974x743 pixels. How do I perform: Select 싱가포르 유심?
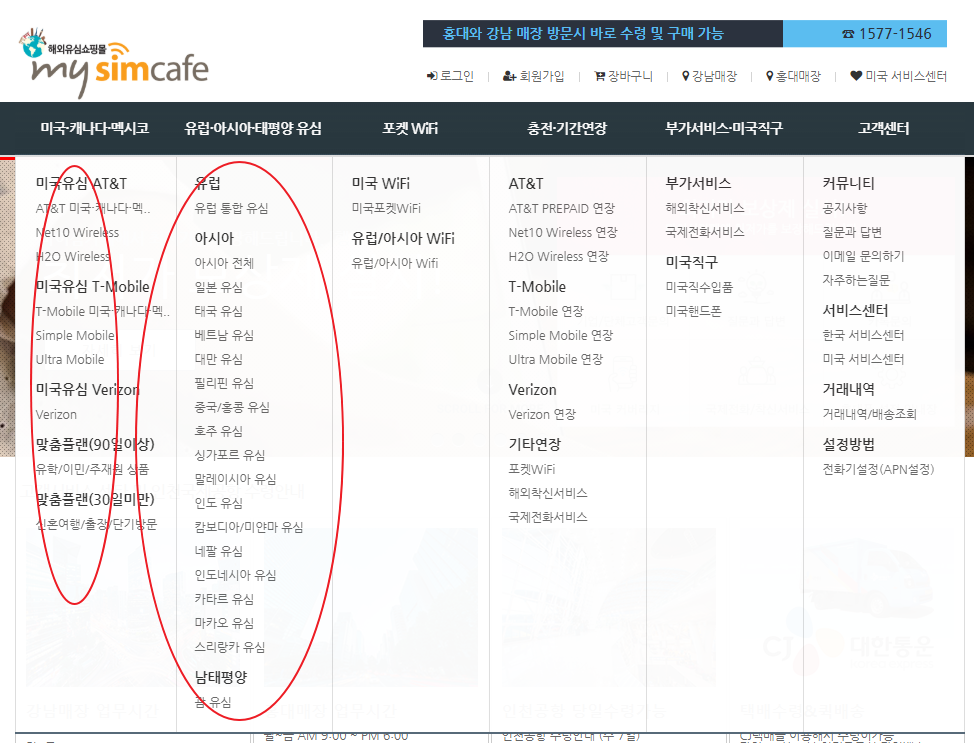[x=230, y=455]
